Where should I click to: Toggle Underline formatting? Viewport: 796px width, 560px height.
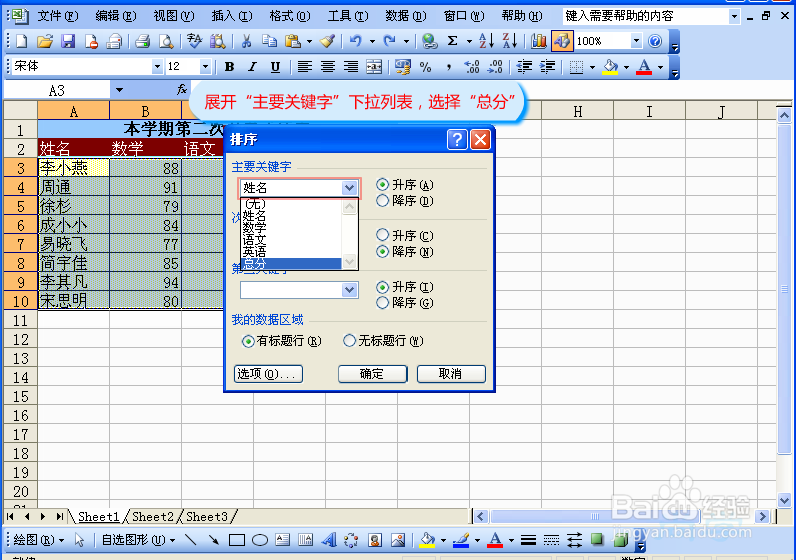[275, 67]
